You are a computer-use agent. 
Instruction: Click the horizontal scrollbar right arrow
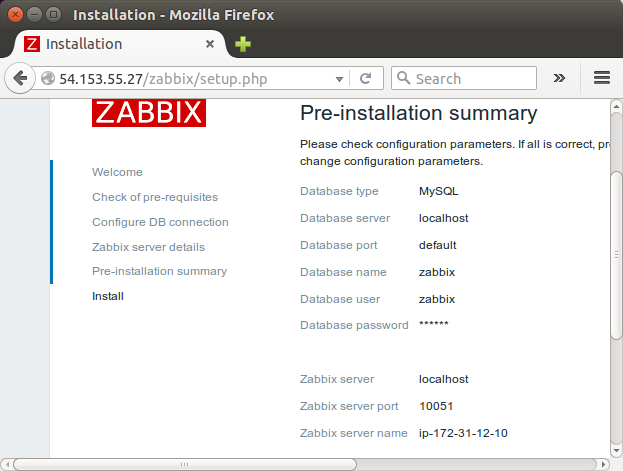coord(603,464)
